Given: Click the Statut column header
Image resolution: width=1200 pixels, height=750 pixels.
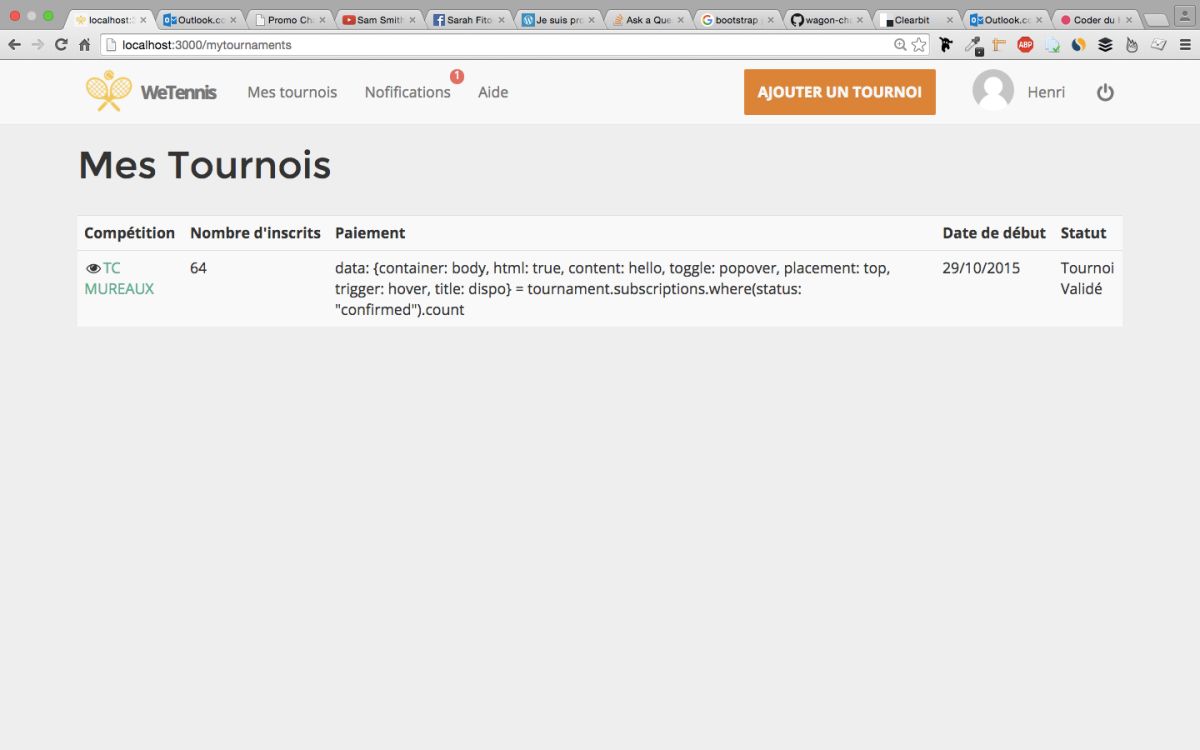Looking at the screenshot, I should pyautogui.click(x=1083, y=233).
